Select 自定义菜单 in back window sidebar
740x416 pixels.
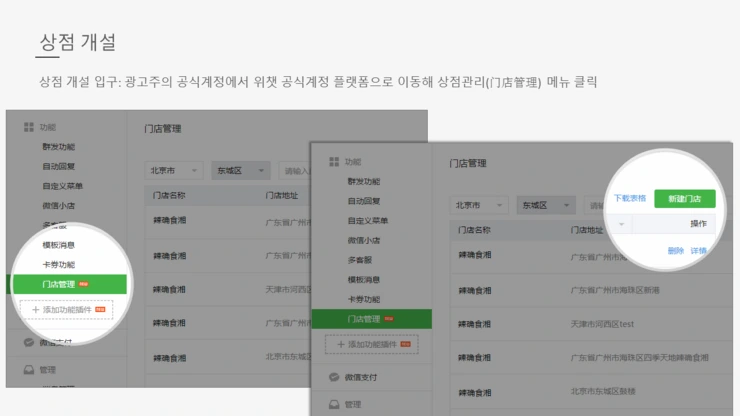[62, 186]
